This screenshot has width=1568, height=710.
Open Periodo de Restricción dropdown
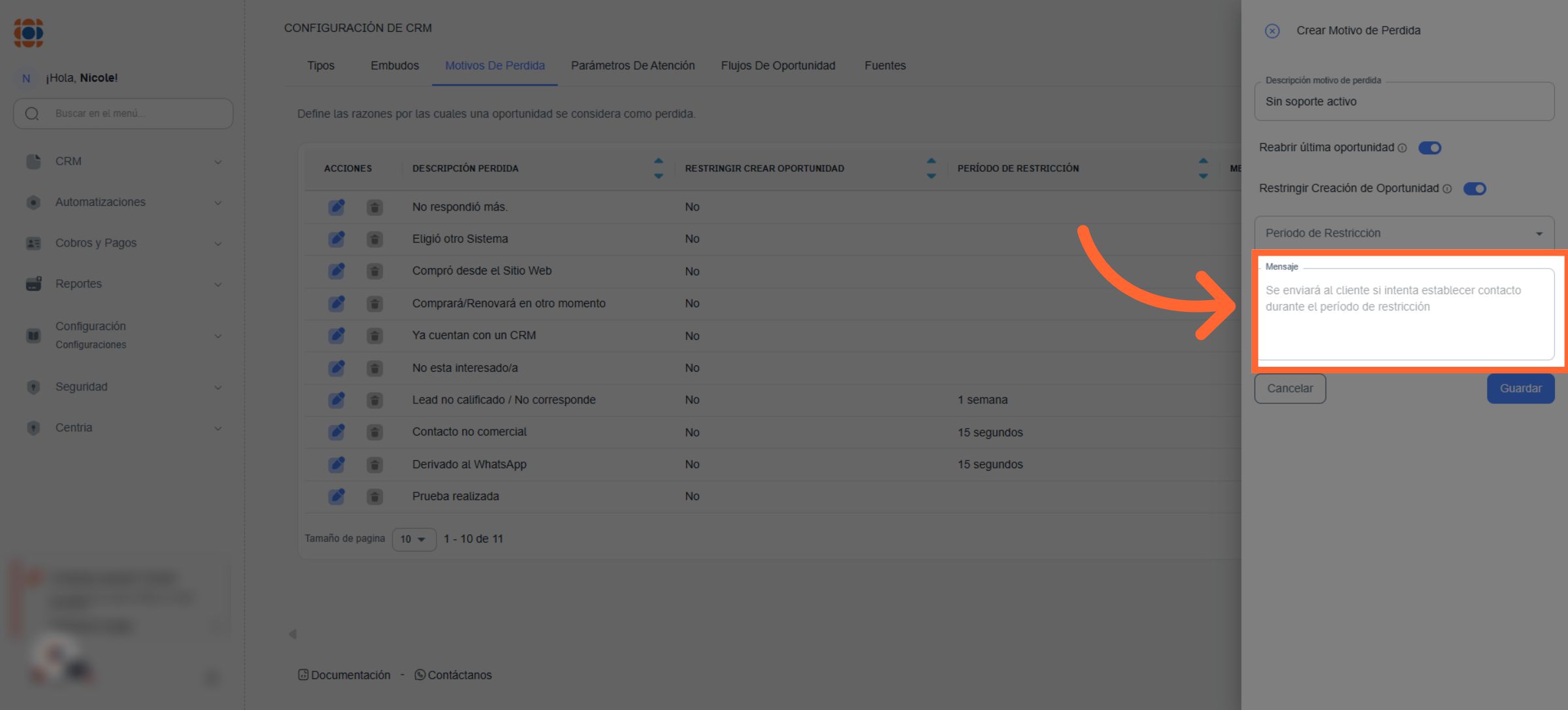coord(1403,233)
